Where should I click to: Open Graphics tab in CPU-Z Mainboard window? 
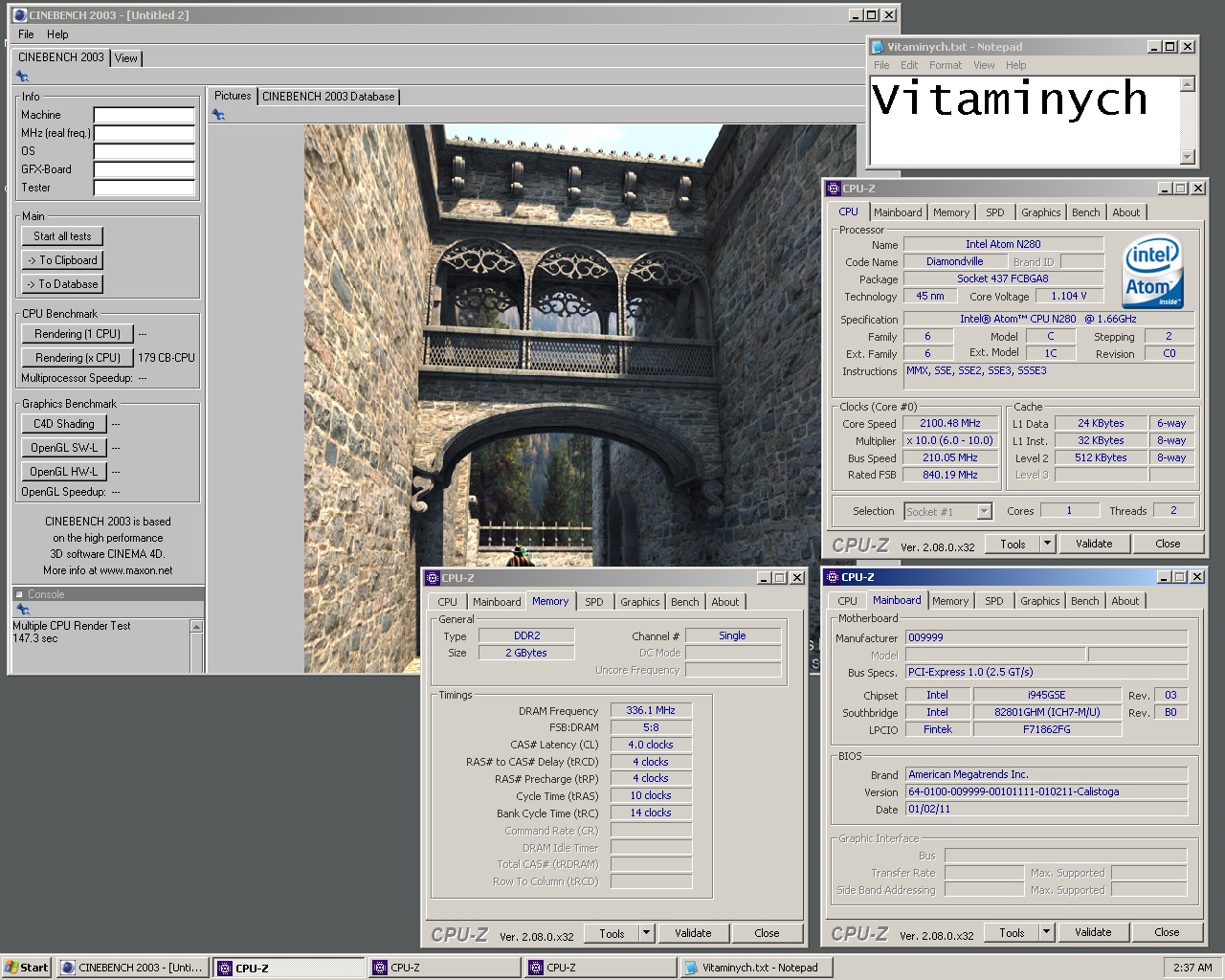pos(1040,601)
